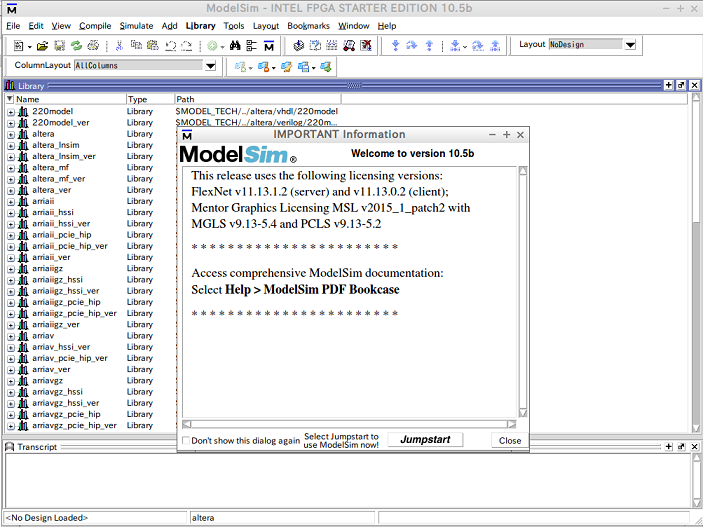Open the Bookmarks menu
Screen dimensions: 703x527
pyautogui.click(x=308, y=26)
